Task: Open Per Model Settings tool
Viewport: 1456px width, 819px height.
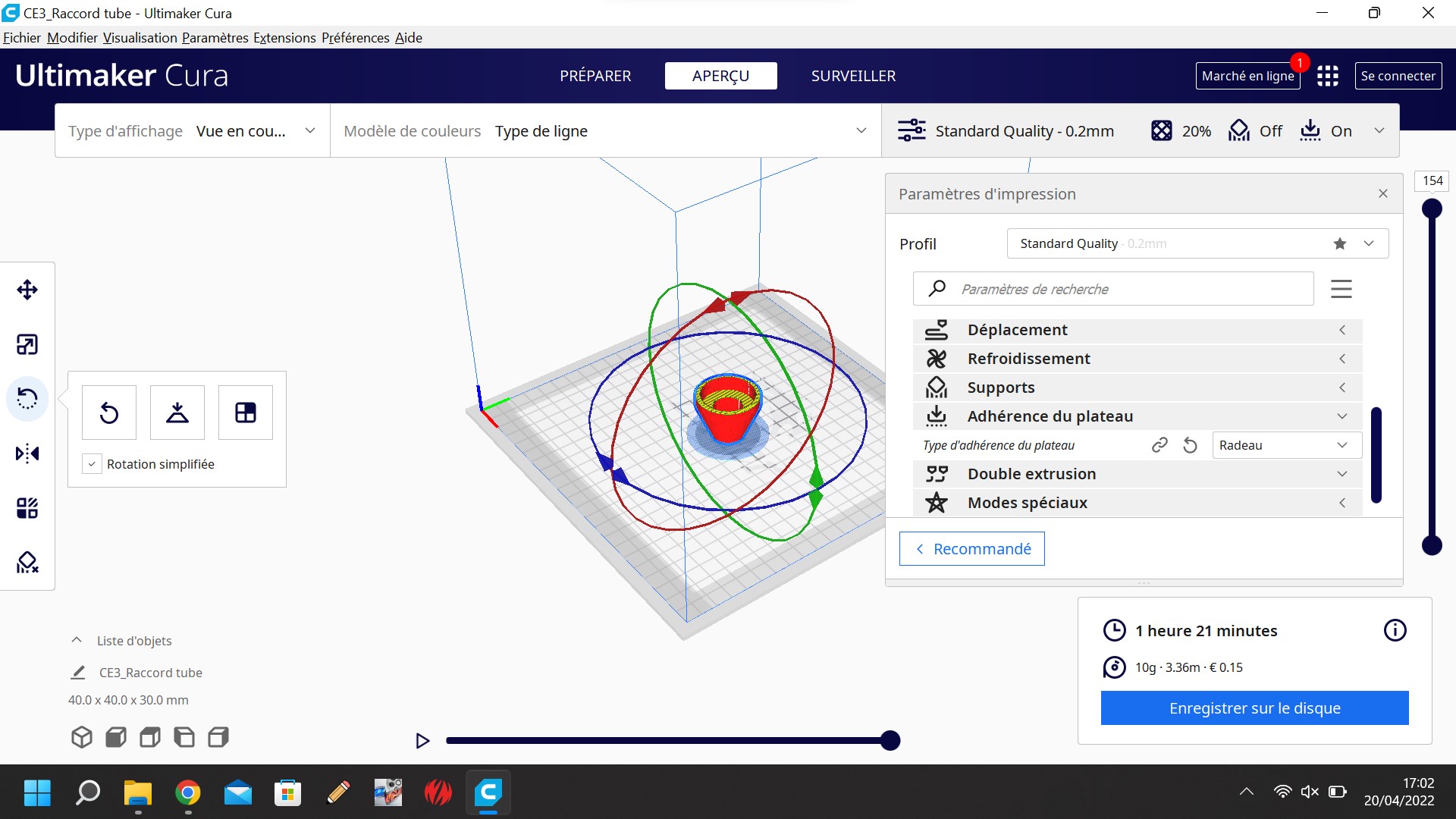Action: coord(27,507)
